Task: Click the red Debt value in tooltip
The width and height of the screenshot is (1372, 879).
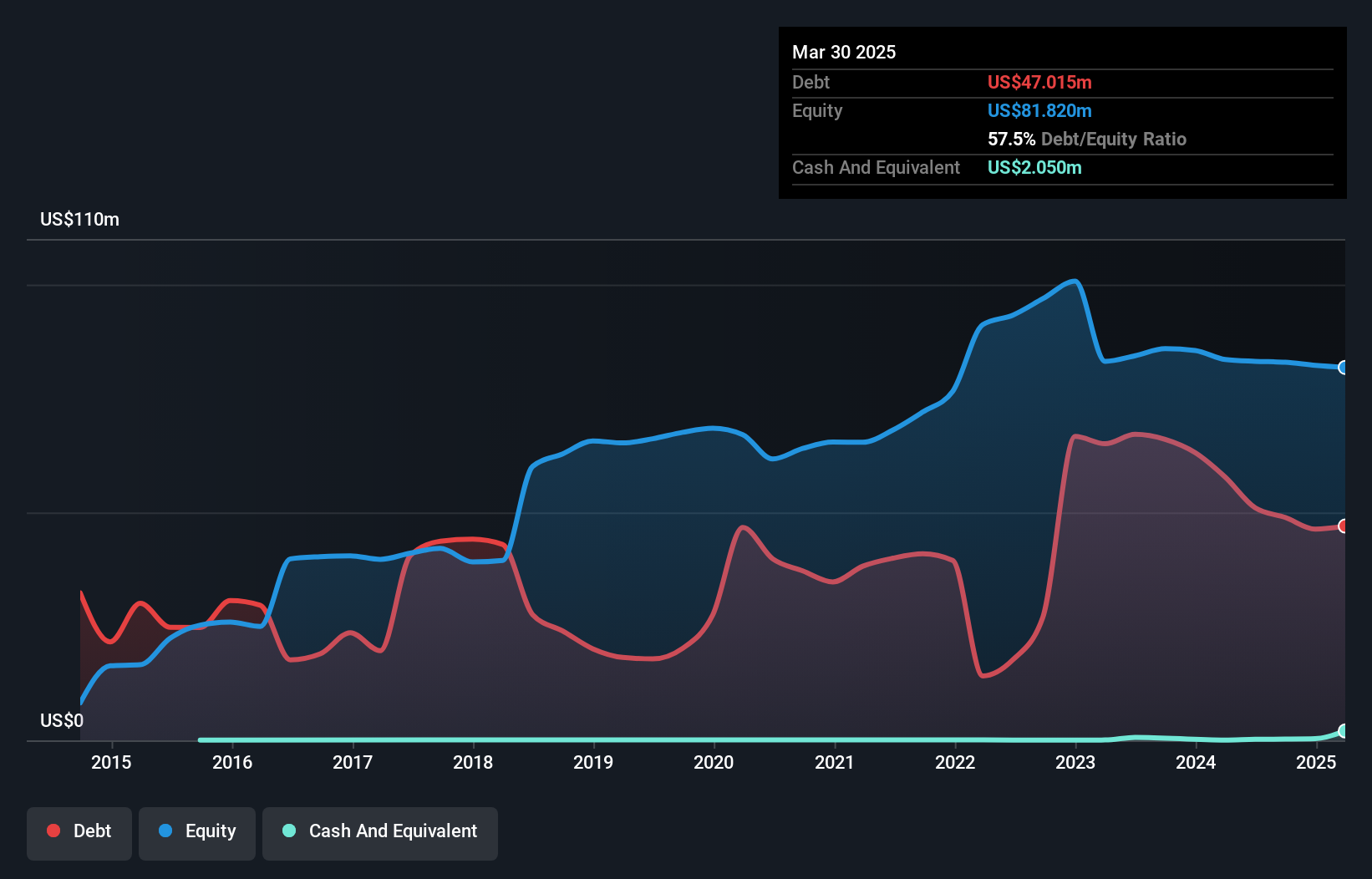Action: (x=1039, y=82)
